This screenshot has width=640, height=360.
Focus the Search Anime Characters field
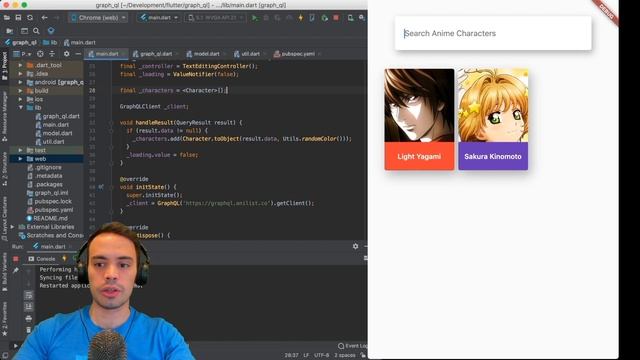point(493,33)
